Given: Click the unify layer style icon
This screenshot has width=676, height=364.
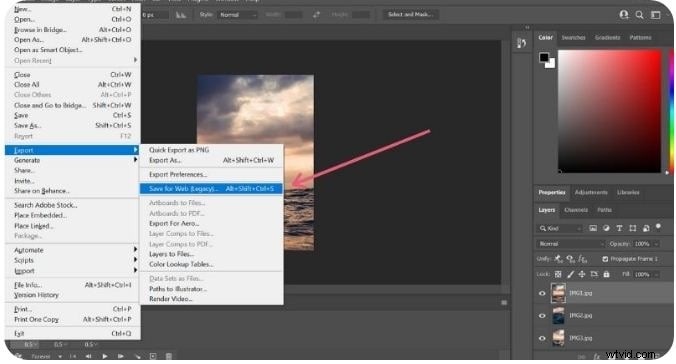Looking at the screenshot, I should [582, 259].
